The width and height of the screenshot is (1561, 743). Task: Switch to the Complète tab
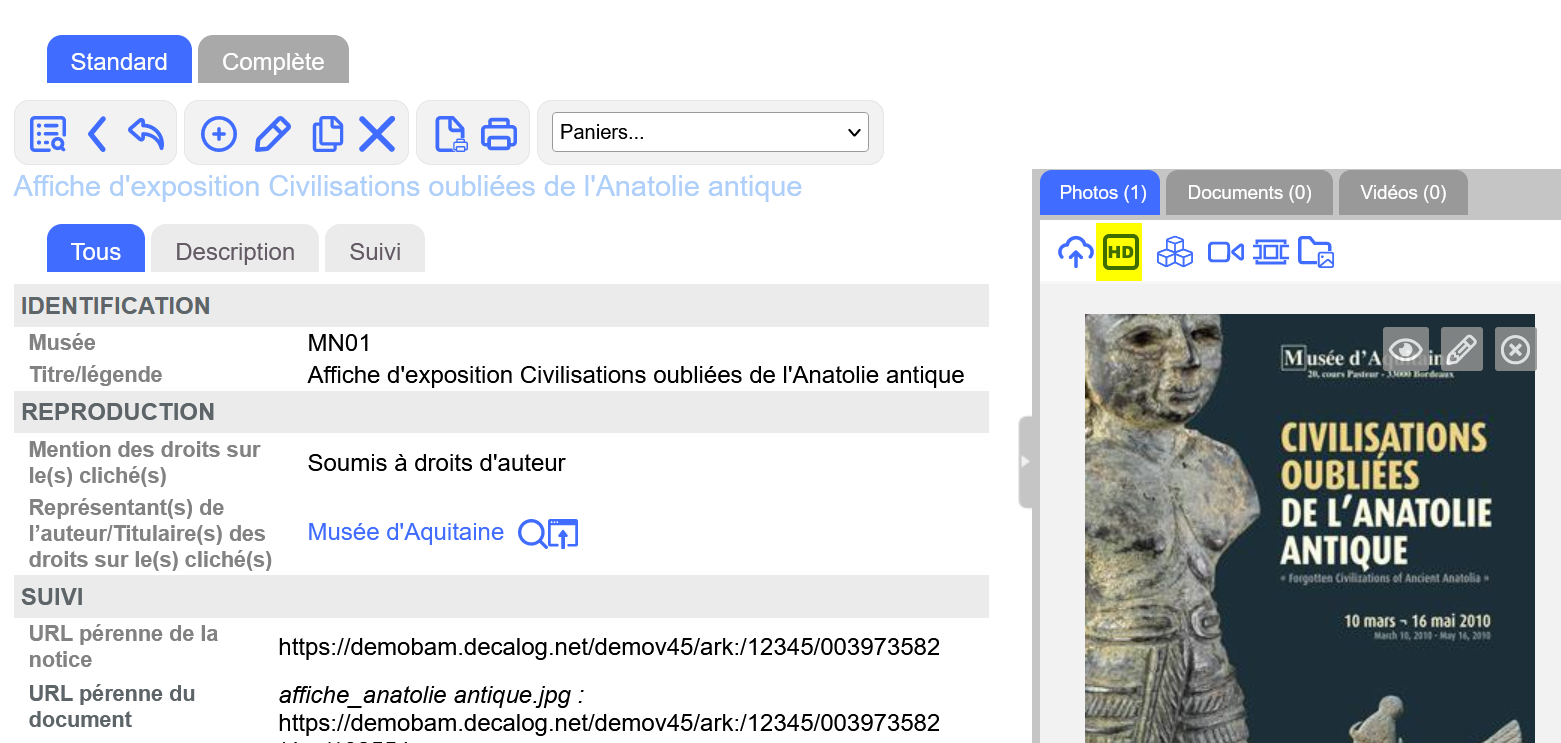coord(273,60)
